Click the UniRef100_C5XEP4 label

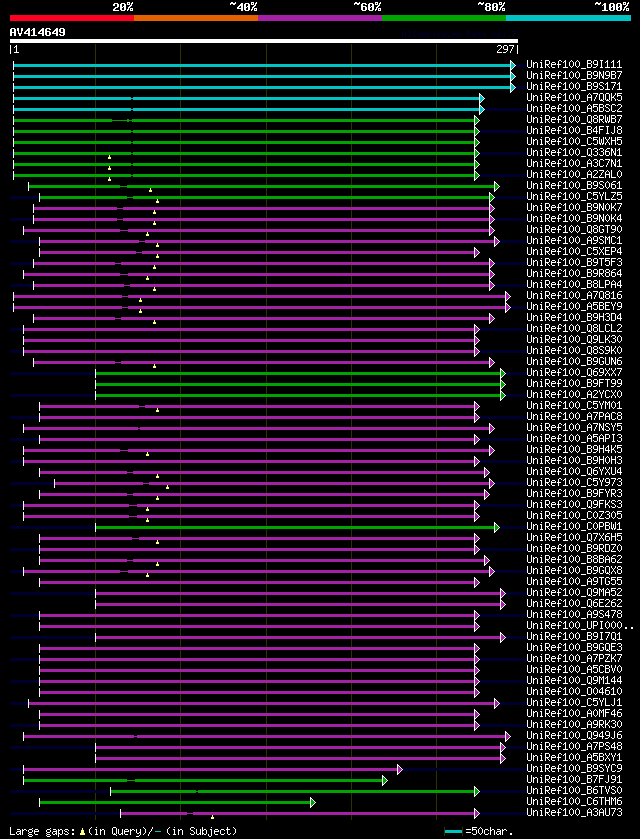574,252
